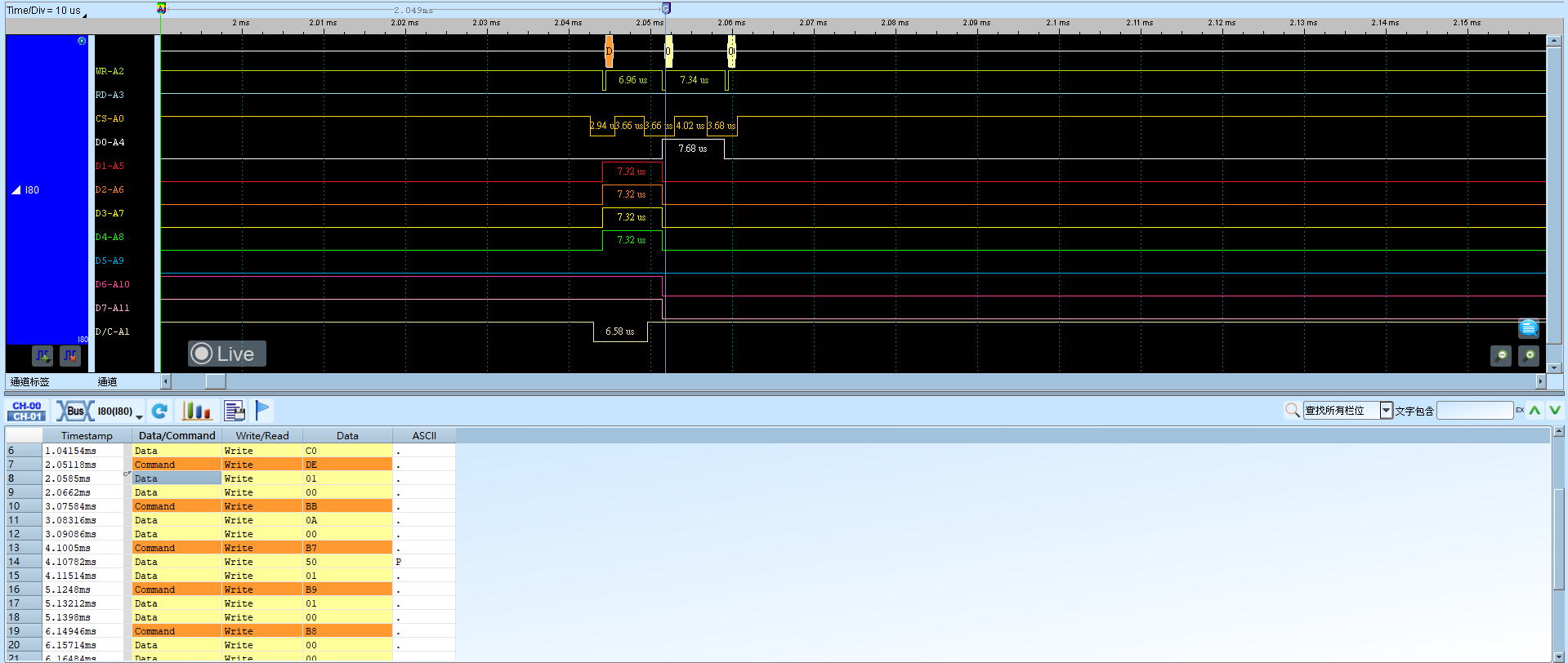The height and width of the screenshot is (663, 1568).
Task: Open the blue chat bubble notes icon
Action: [x=1529, y=328]
